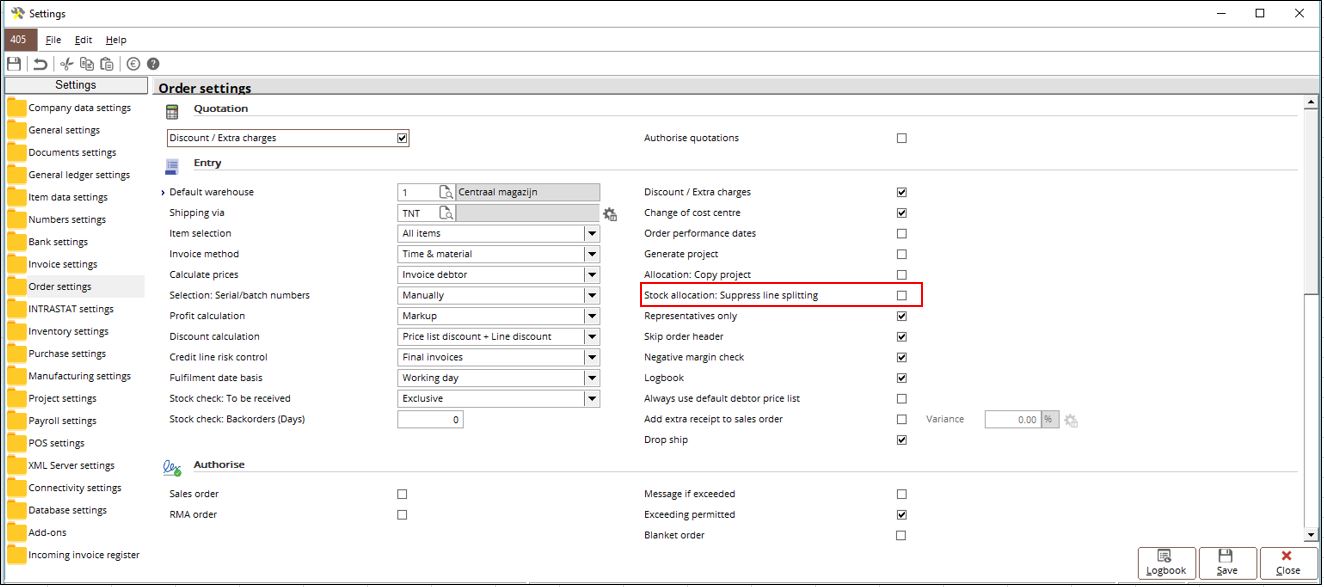The height and width of the screenshot is (587, 1324).
Task: Click the Euro currency toolbar icon
Action: tap(133, 63)
